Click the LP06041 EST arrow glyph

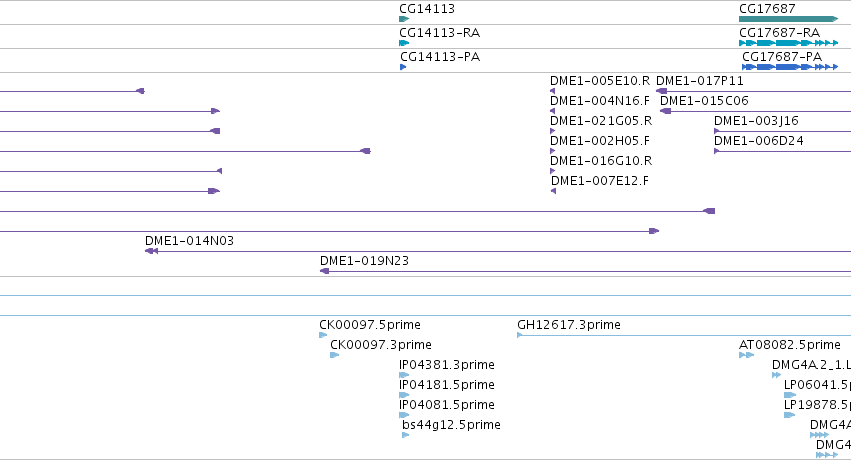790,395
